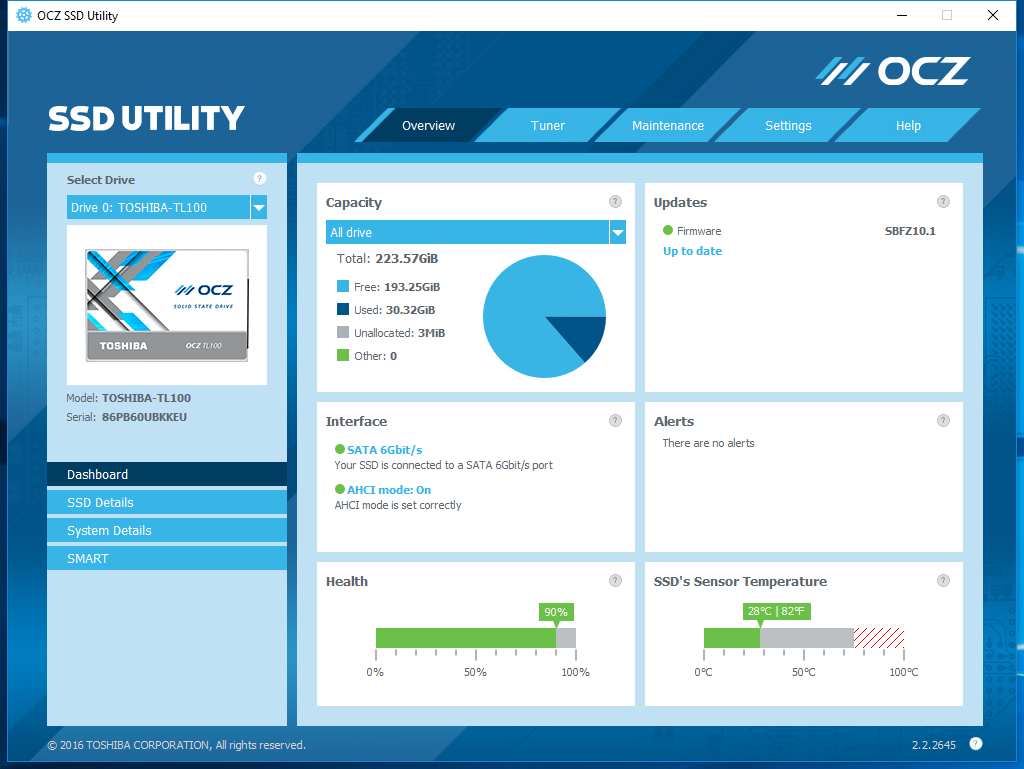The image size is (1024, 769).
Task: Click the temperature gauge bar
Action: click(x=804, y=638)
